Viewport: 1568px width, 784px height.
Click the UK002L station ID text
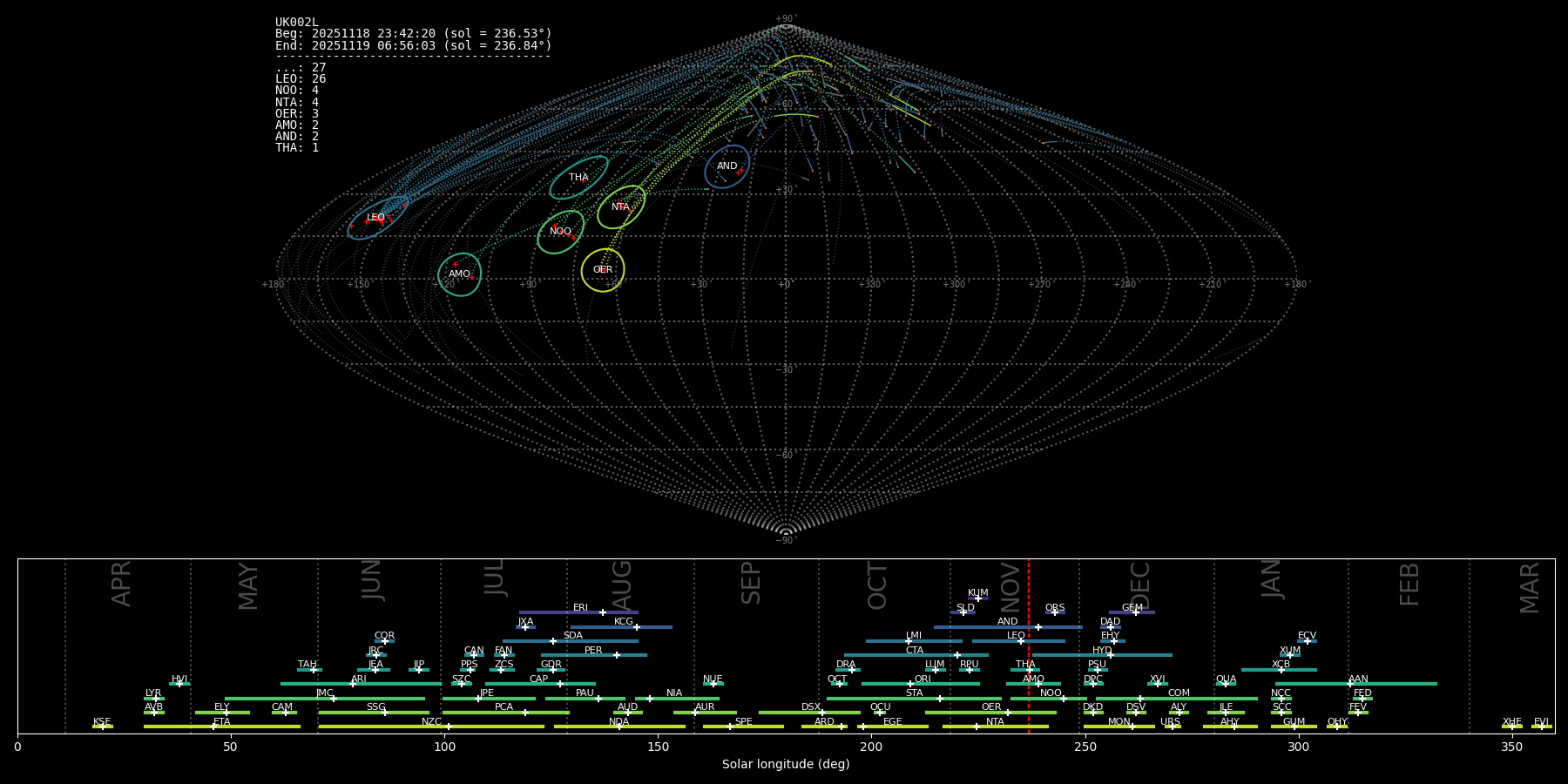pyautogui.click(x=297, y=23)
